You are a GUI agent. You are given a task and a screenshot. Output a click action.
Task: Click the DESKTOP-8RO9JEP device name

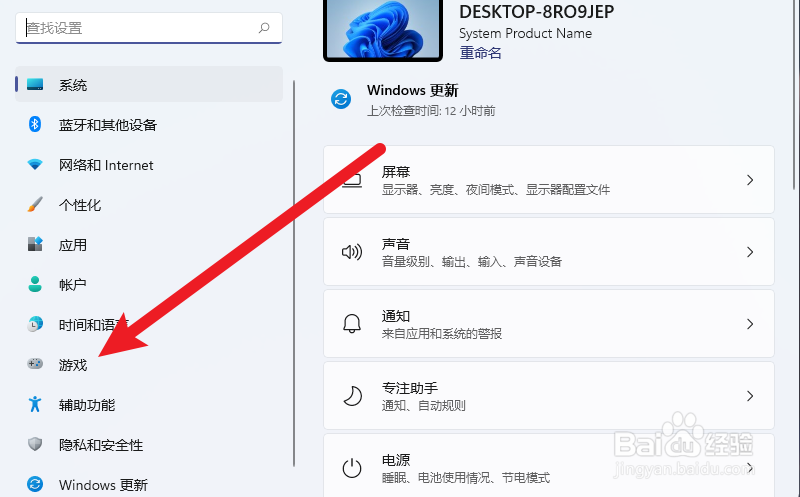click(536, 11)
